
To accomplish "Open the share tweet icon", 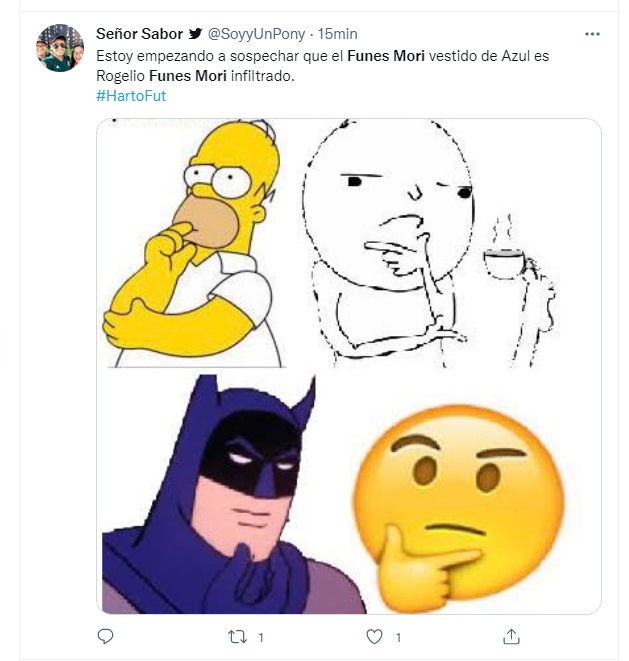I will pyautogui.click(x=511, y=636).
